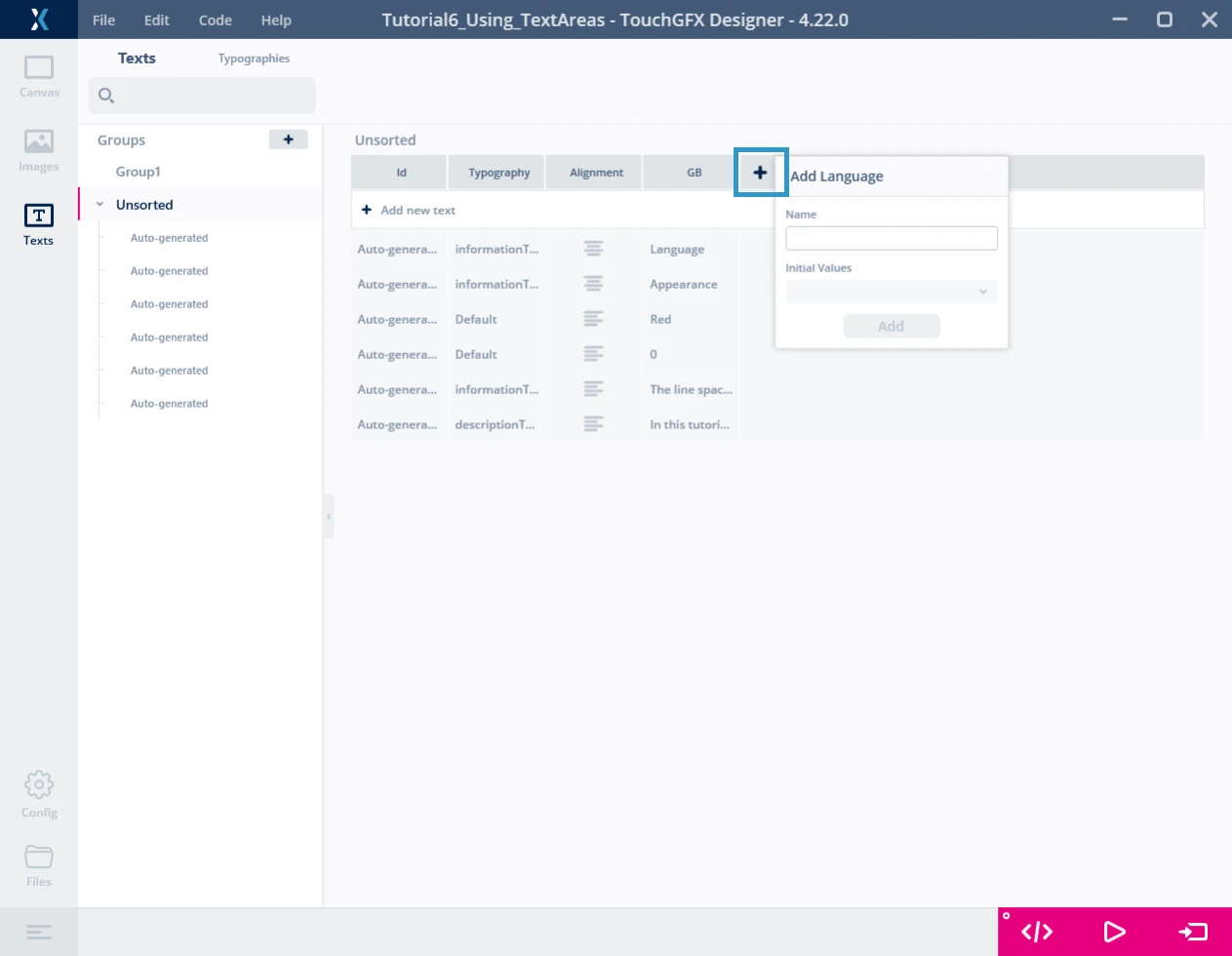Select the Texts view icon
This screenshot has width=1232, height=956.
tap(39, 223)
